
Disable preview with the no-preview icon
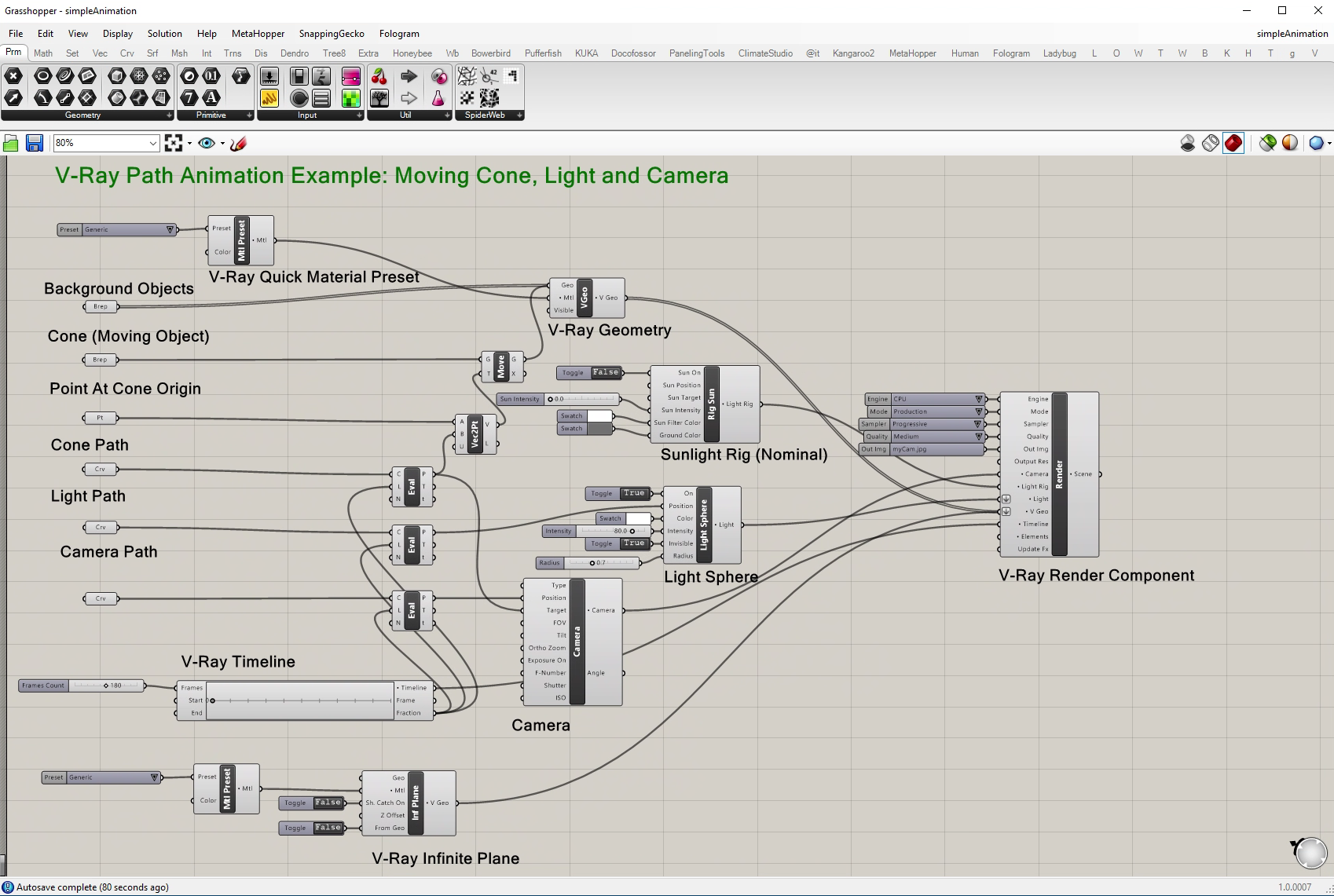[x=1188, y=143]
